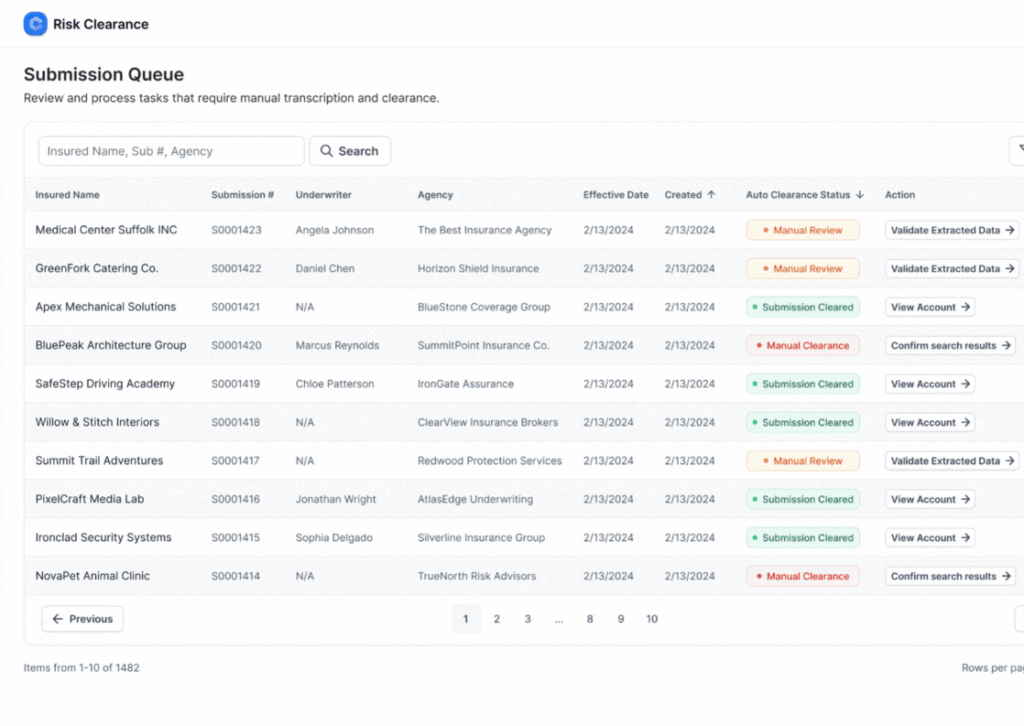Screen dimensions: 1024x726
Task: Select page 2 in the pagination bar
Action: 497,619
